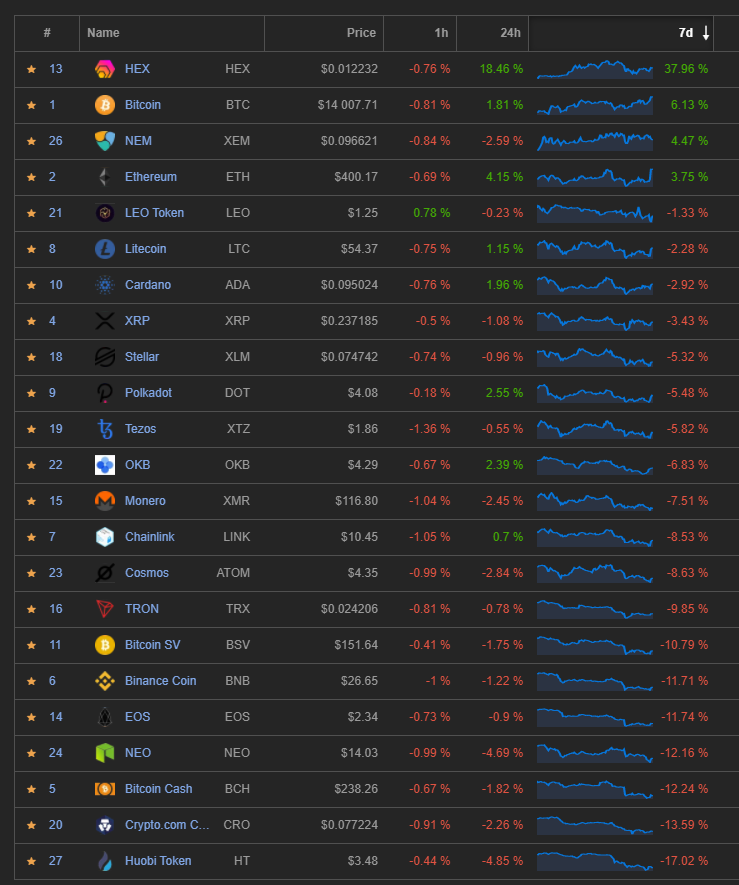Sort table by the Name column header

coord(172,33)
